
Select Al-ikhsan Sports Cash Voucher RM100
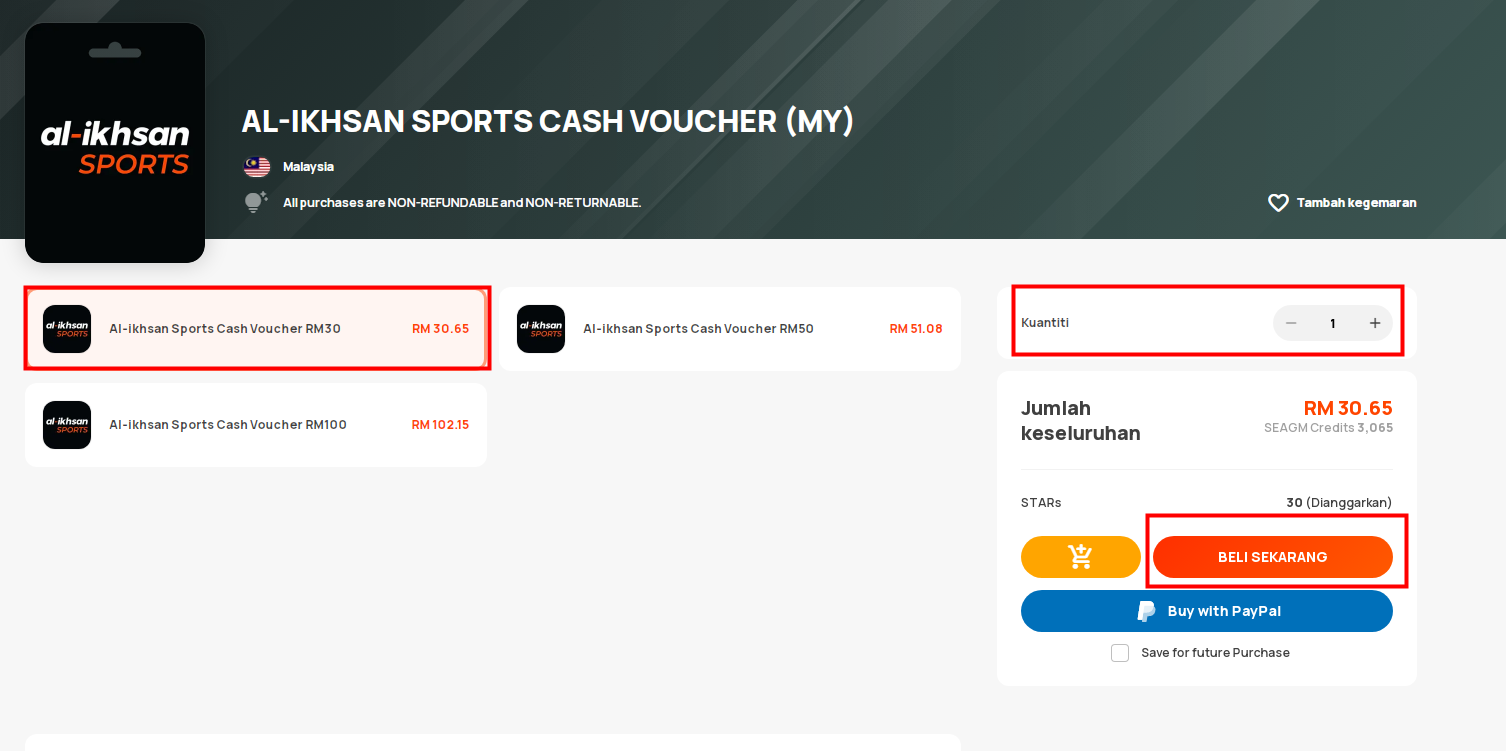click(256, 425)
